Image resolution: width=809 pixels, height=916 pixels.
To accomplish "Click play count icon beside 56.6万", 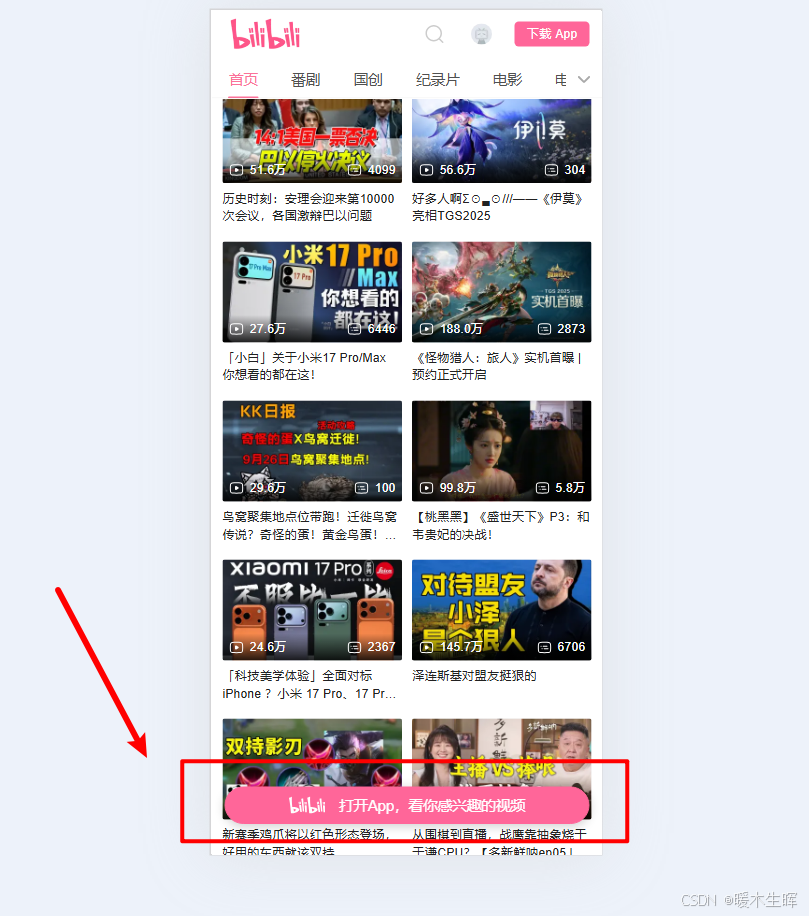I will point(426,170).
